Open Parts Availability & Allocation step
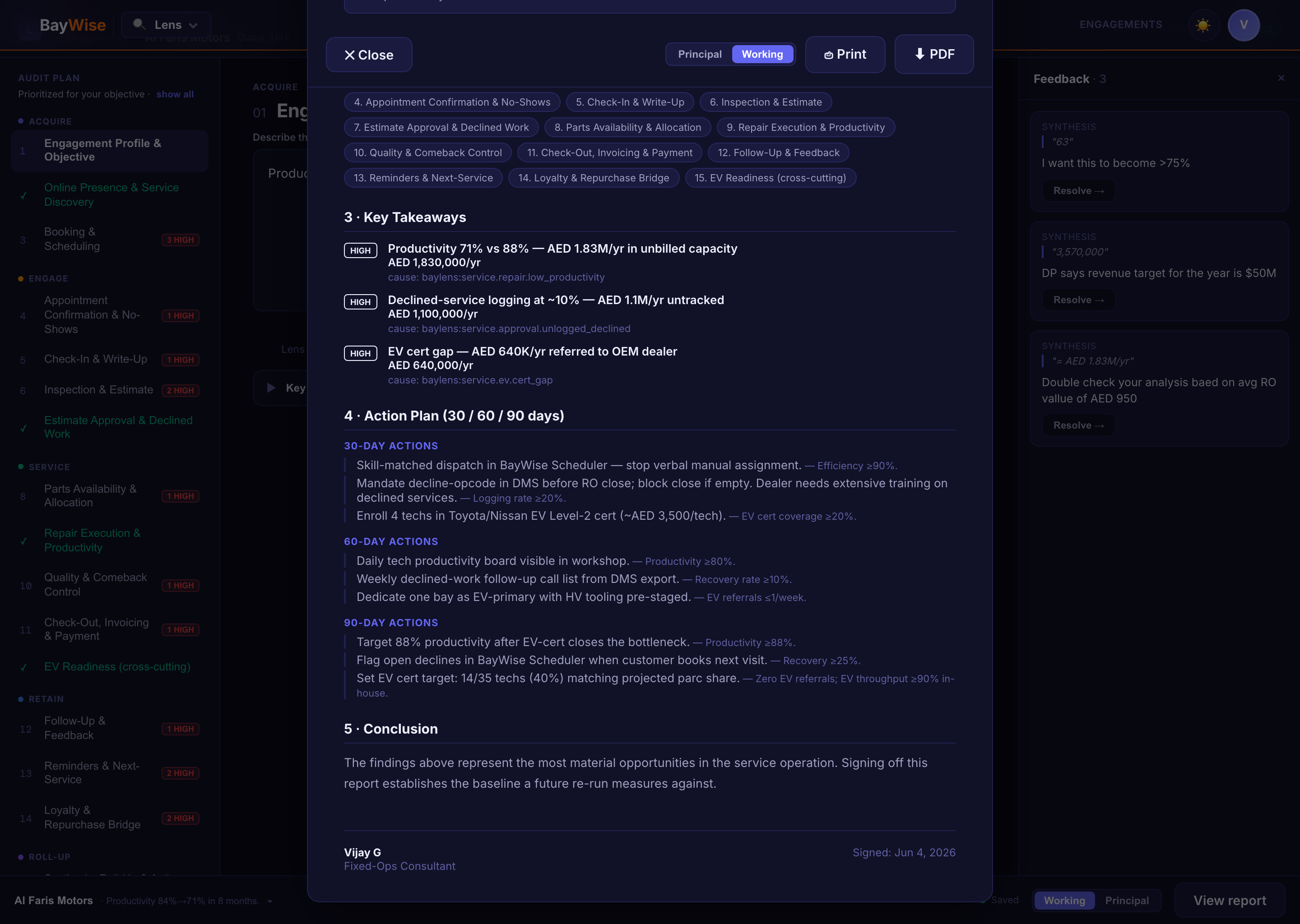This screenshot has height=924, width=1300. pyautogui.click(x=110, y=496)
